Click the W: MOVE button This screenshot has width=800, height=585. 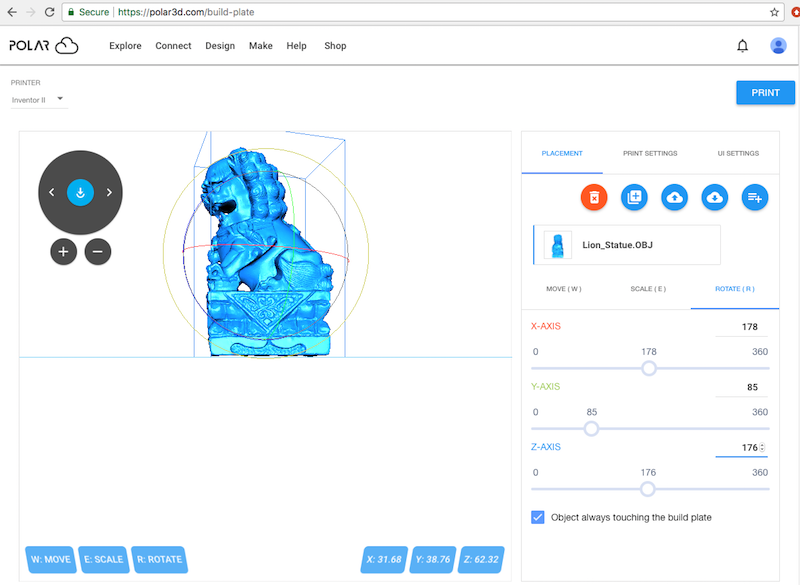51,559
